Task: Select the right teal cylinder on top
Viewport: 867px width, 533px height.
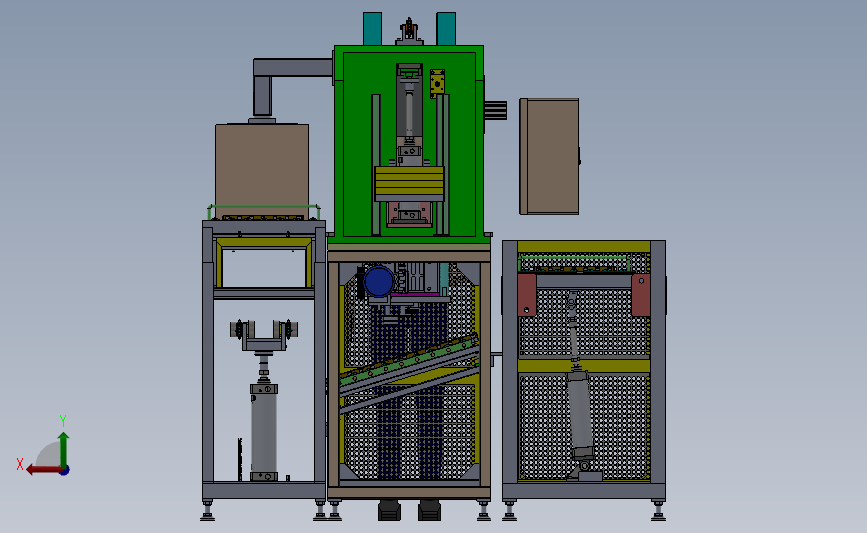Action: point(446,29)
